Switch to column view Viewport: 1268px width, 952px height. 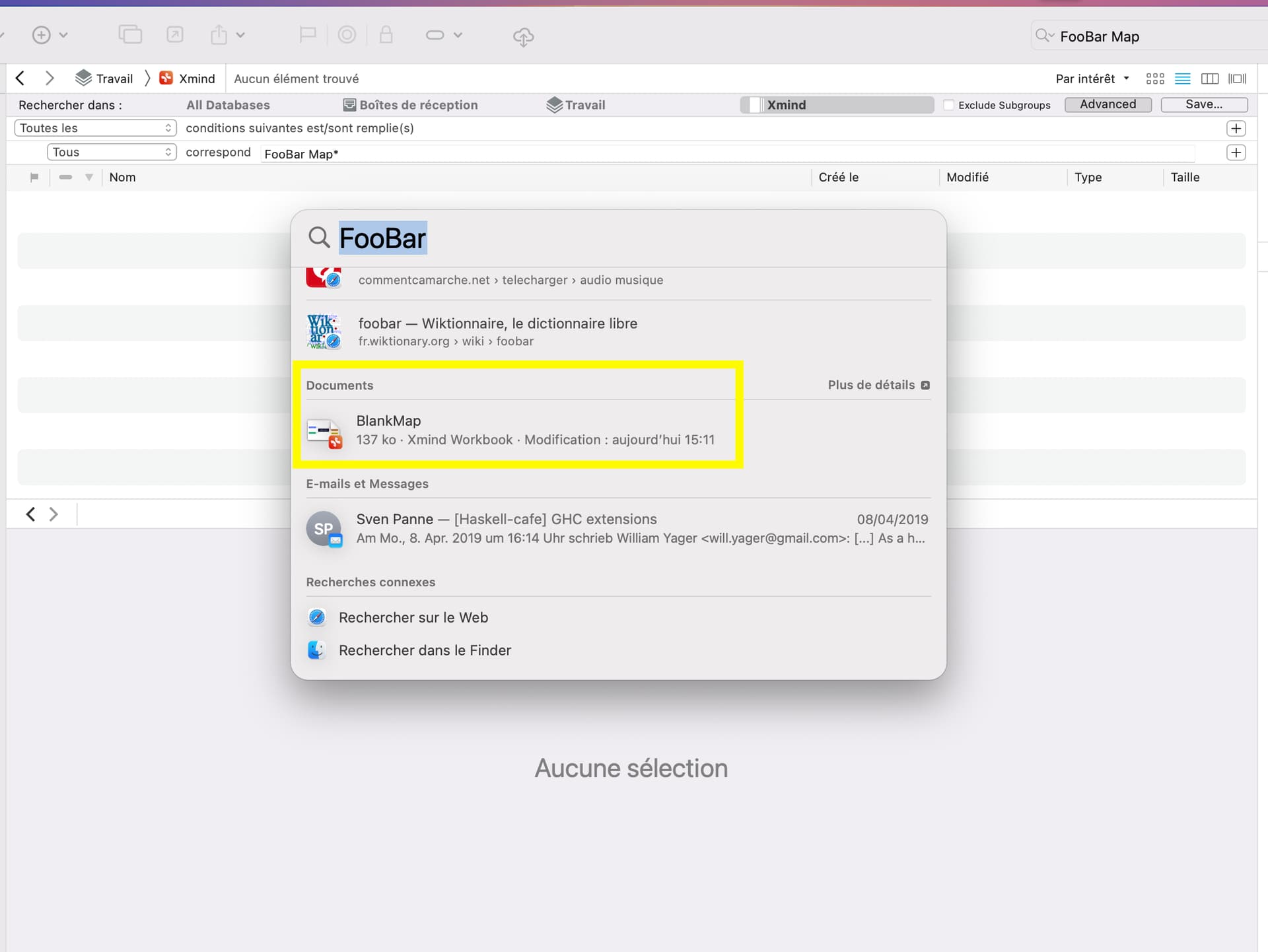click(1210, 79)
